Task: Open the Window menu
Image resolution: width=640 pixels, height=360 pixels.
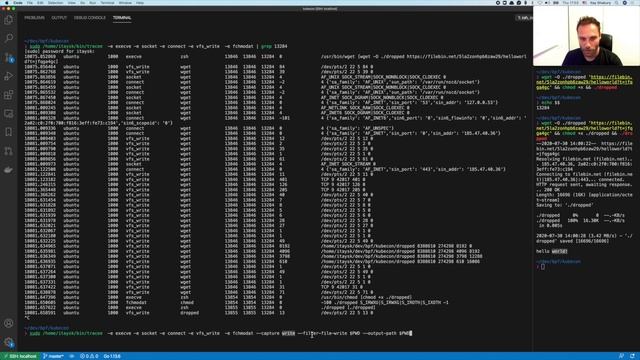Action: pos(125,3)
